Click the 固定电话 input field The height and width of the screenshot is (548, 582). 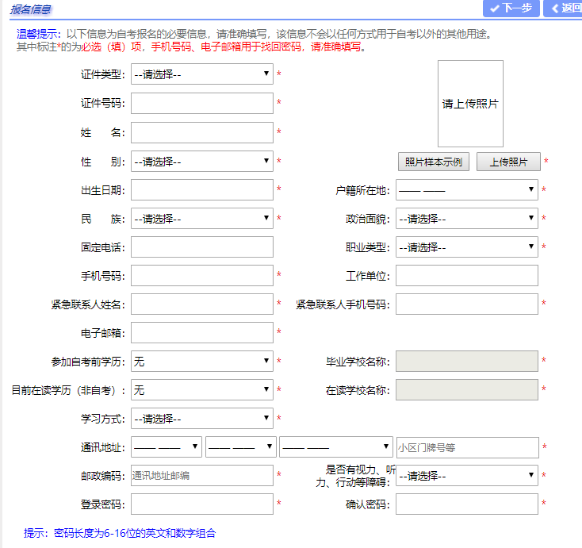pyautogui.click(x=202, y=247)
